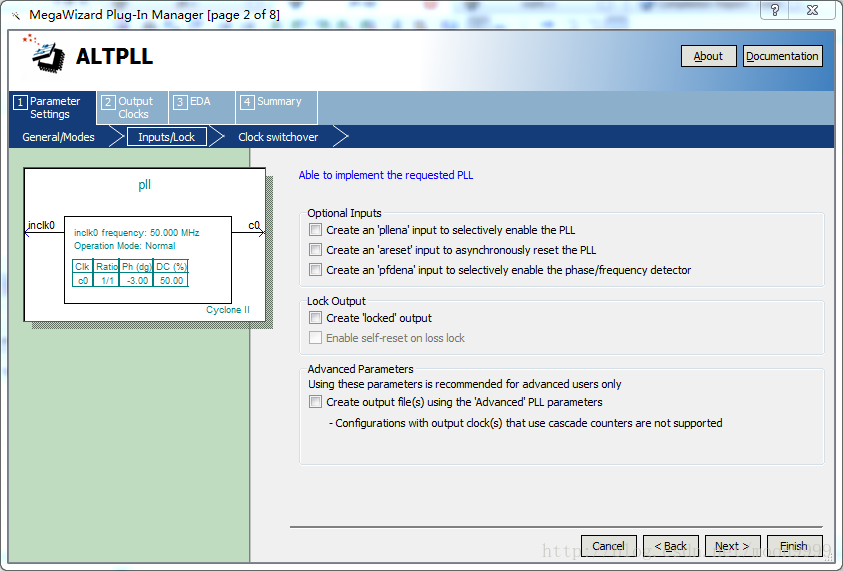Click the Operation Mode: Normal text
This screenshot has height=571, width=843.
click(x=125, y=246)
